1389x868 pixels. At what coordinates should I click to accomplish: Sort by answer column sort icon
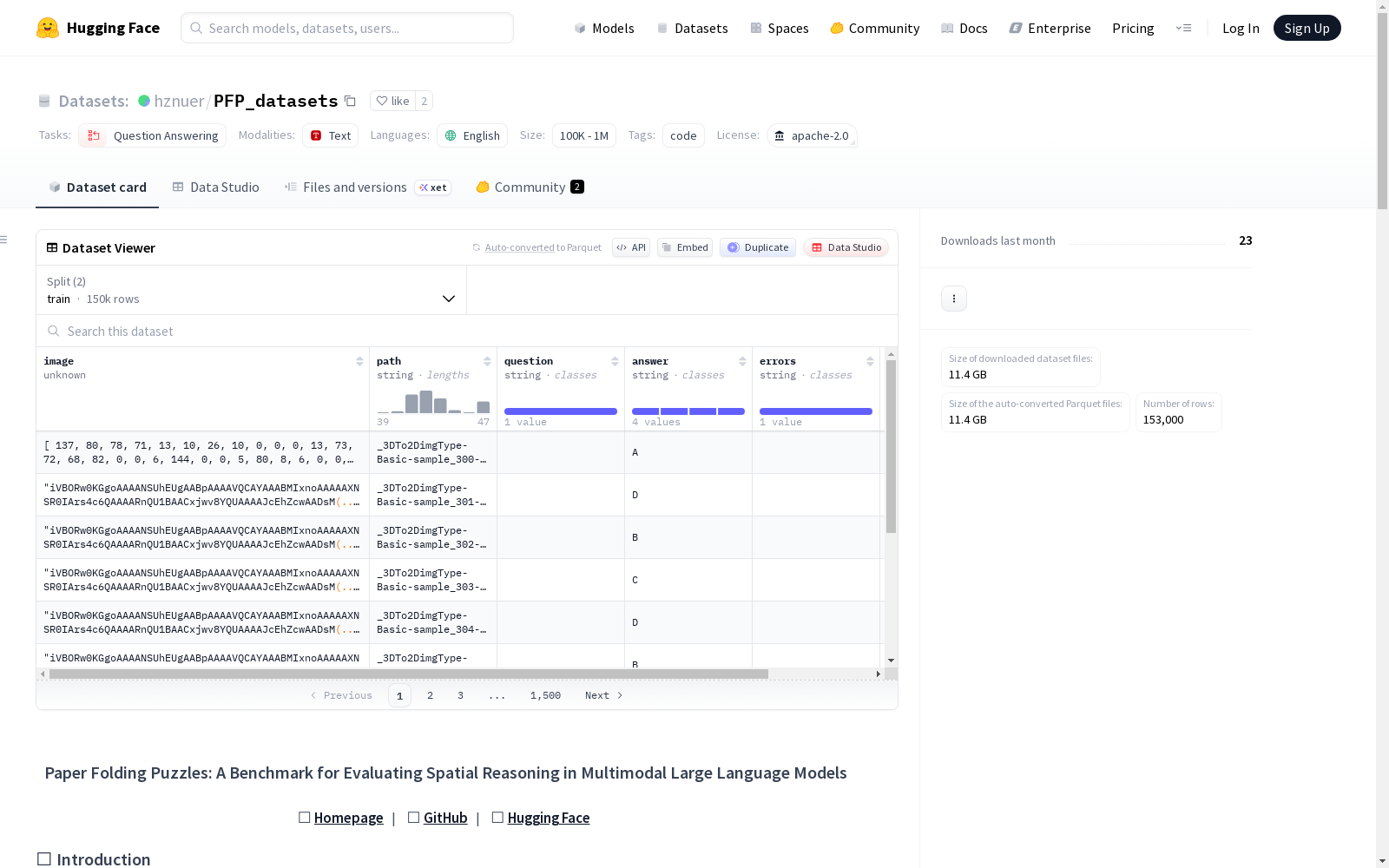point(742,361)
